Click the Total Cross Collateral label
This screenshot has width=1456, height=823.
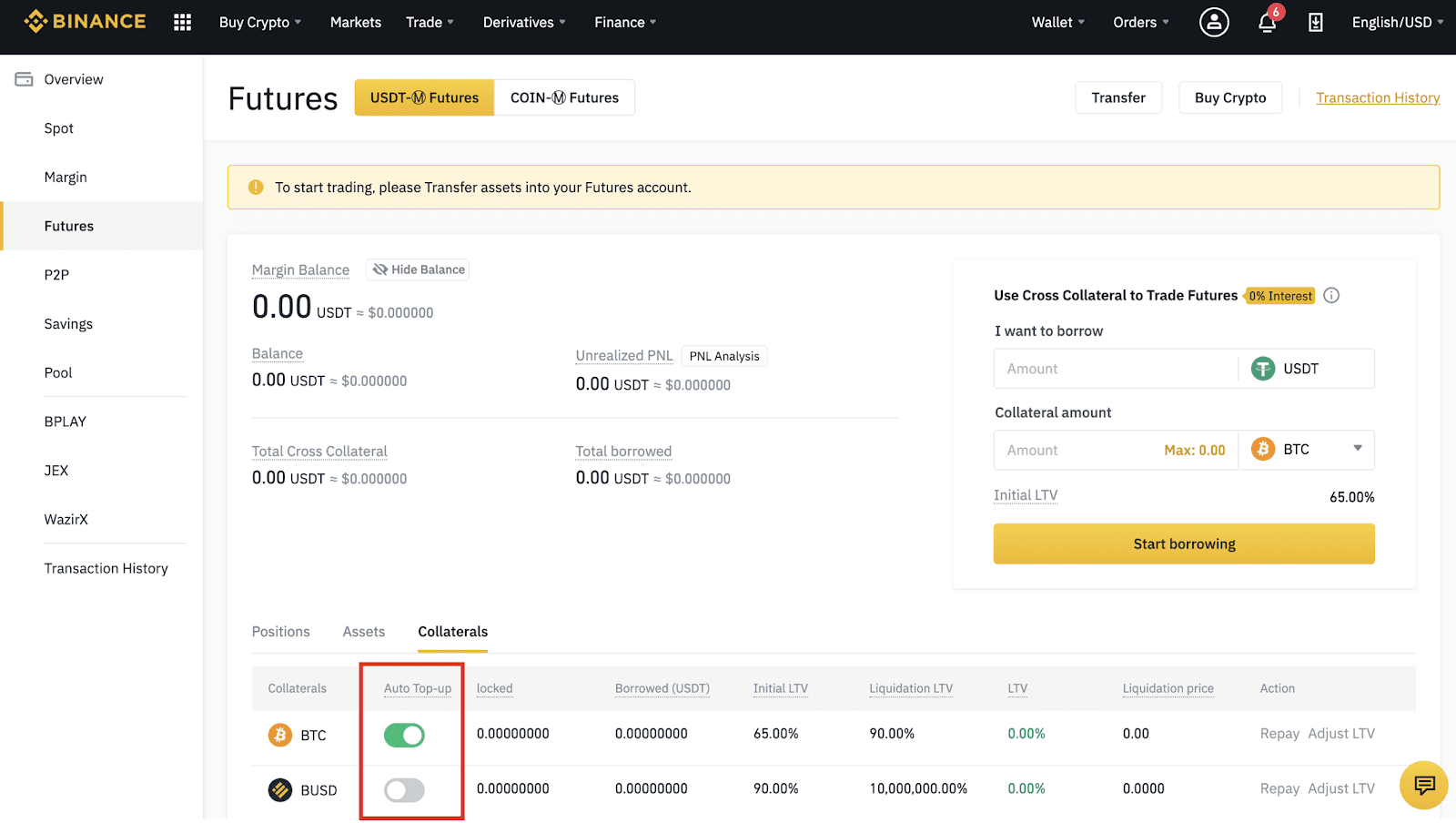click(319, 451)
